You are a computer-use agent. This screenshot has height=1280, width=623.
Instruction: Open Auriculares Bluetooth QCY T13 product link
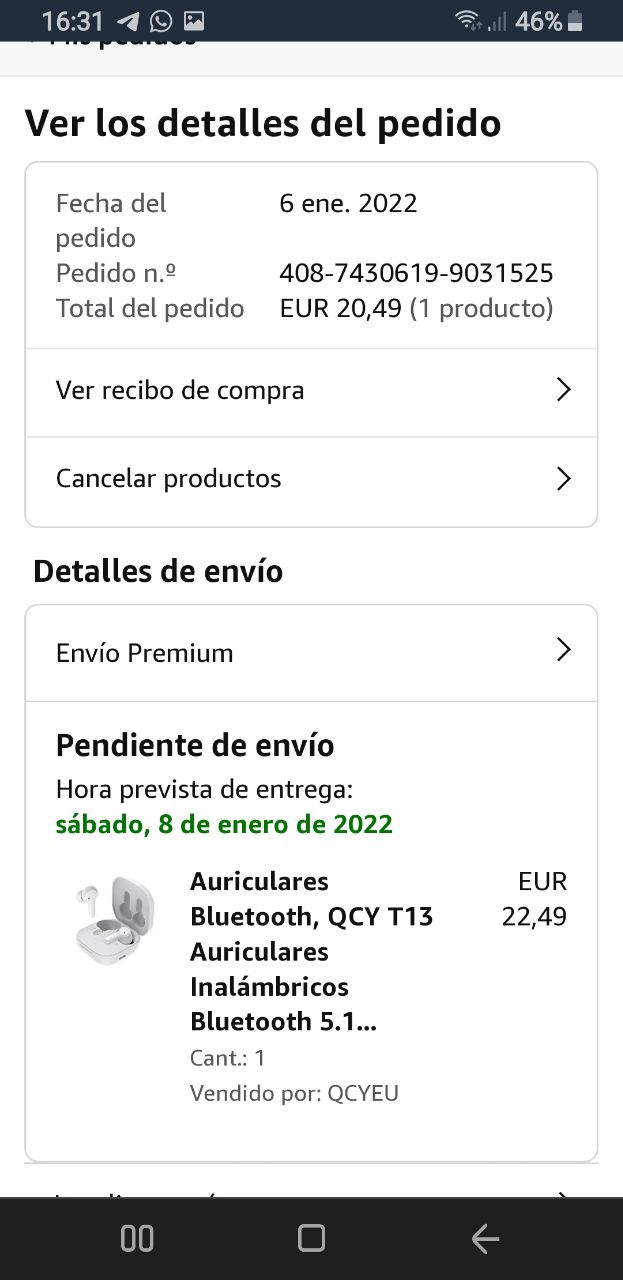310,951
